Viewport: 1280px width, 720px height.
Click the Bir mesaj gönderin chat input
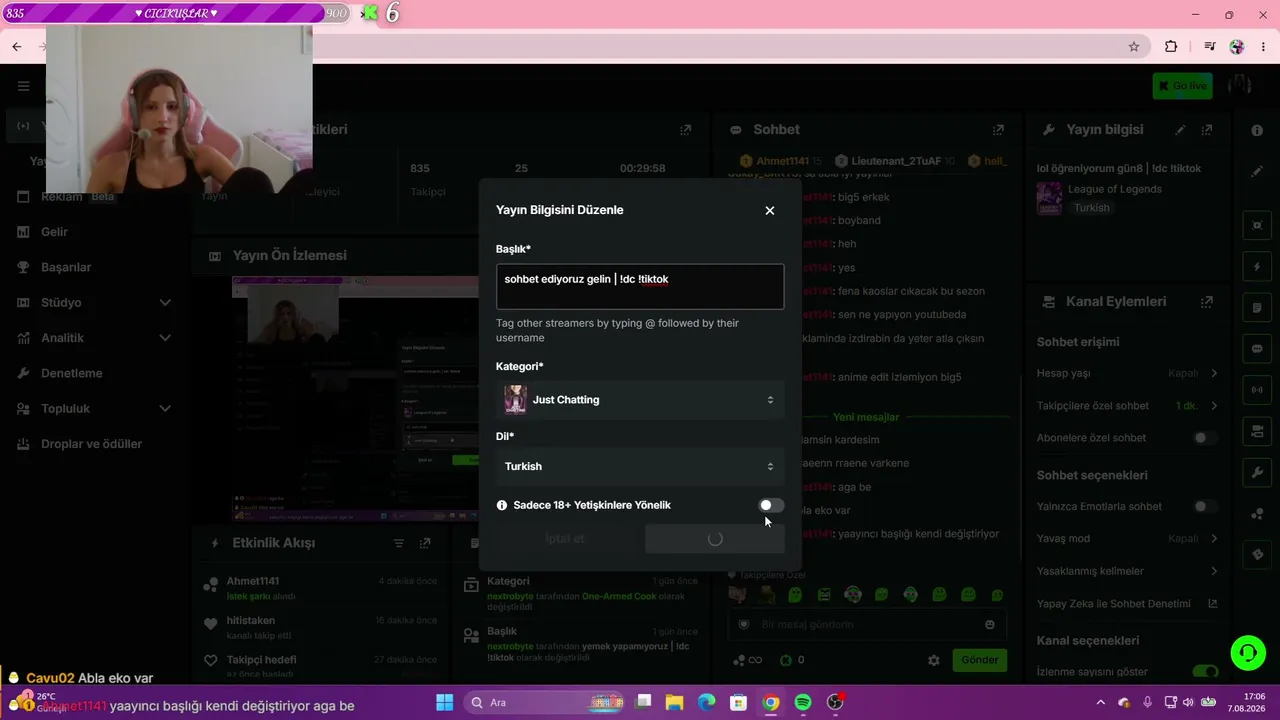[x=867, y=625]
